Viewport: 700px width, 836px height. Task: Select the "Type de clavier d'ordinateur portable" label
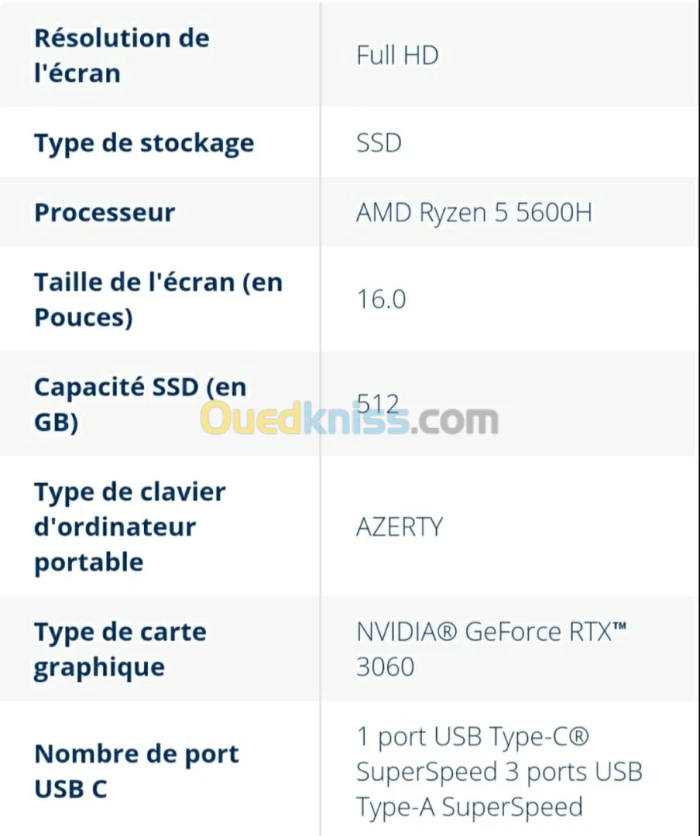coord(130,527)
